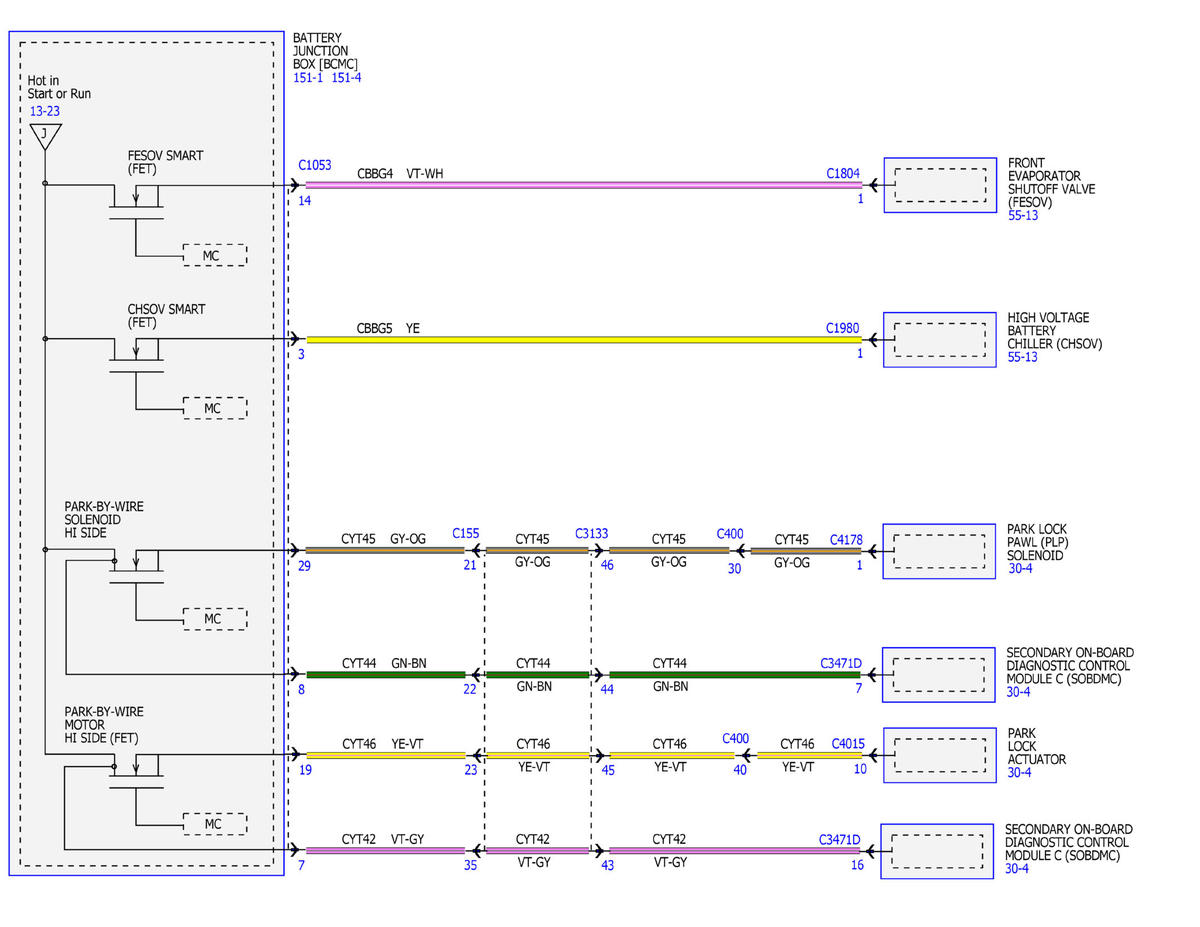Screen dimensions: 1200x927
Task: Click the yellow CBBG5 wire line
Action: (x=584, y=340)
